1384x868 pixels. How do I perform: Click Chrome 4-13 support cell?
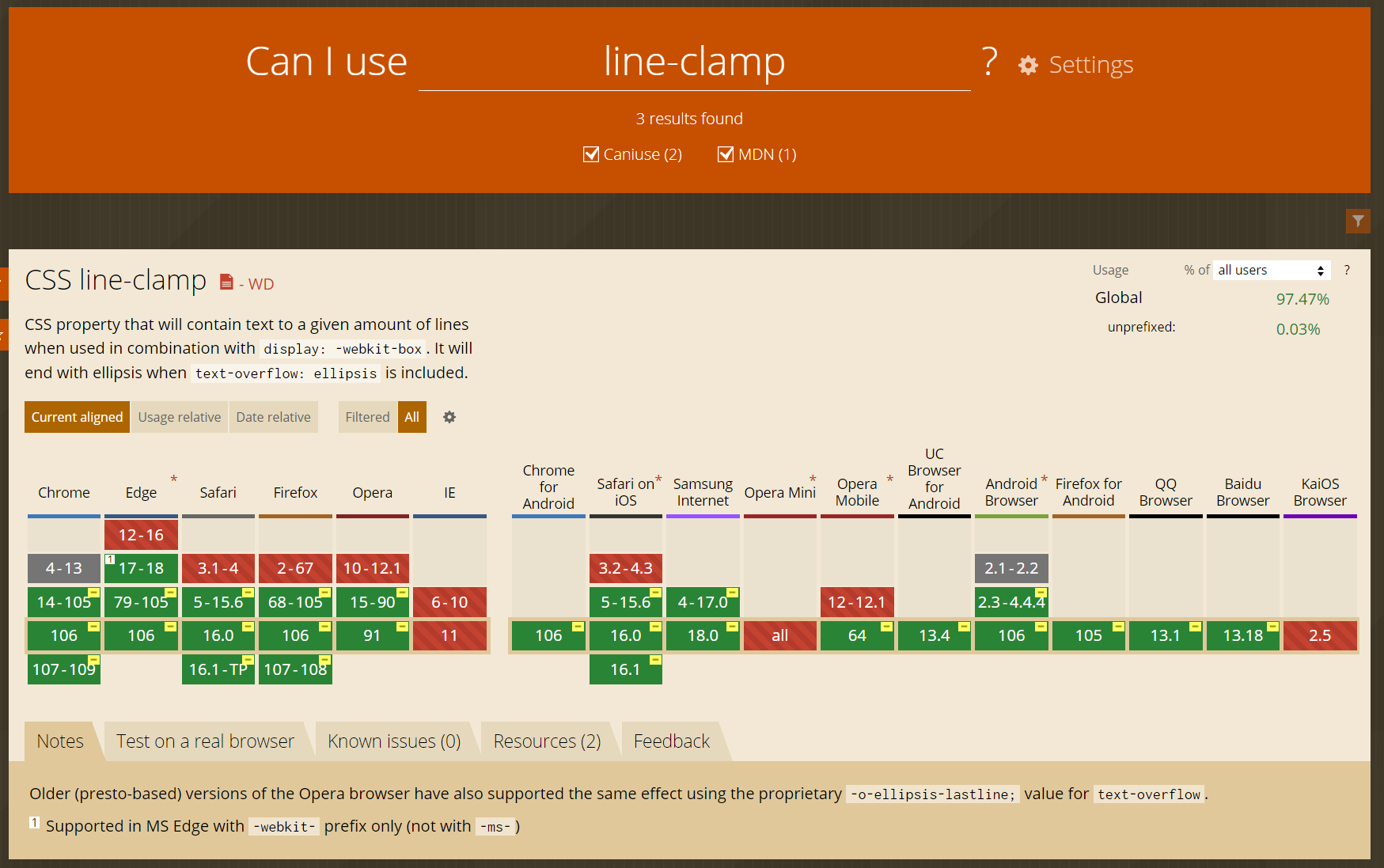(x=64, y=568)
